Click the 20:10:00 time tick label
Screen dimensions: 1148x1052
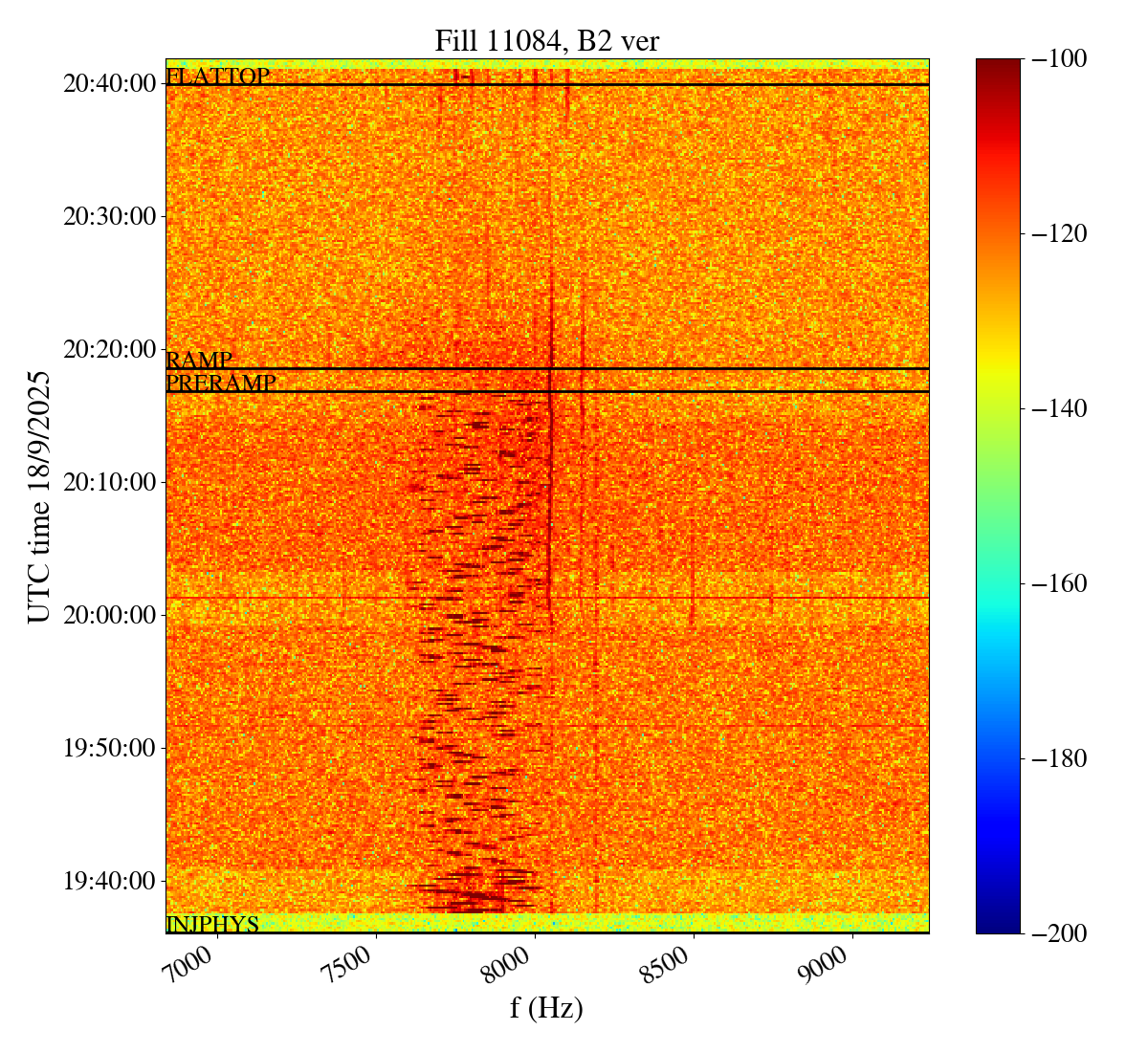tap(109, 482)
